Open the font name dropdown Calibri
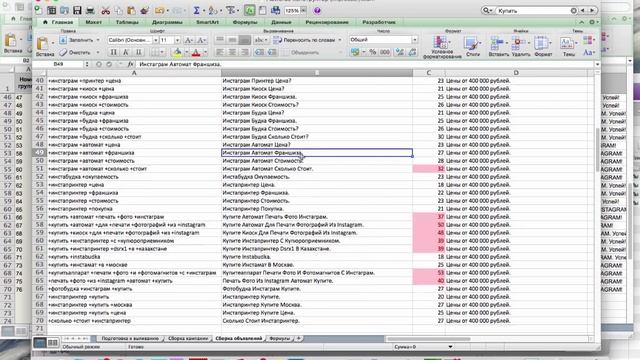This screenshot has width=640, height=360. coord(156,40)
